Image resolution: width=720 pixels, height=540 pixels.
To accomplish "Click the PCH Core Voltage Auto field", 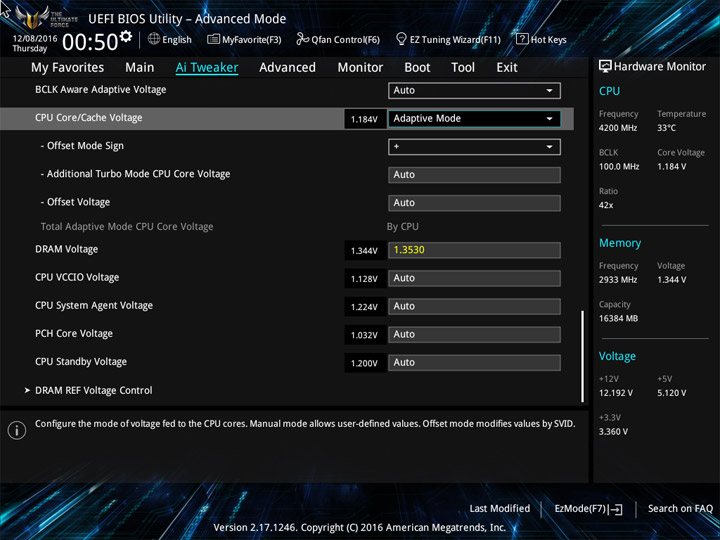I will pos(474,334).
